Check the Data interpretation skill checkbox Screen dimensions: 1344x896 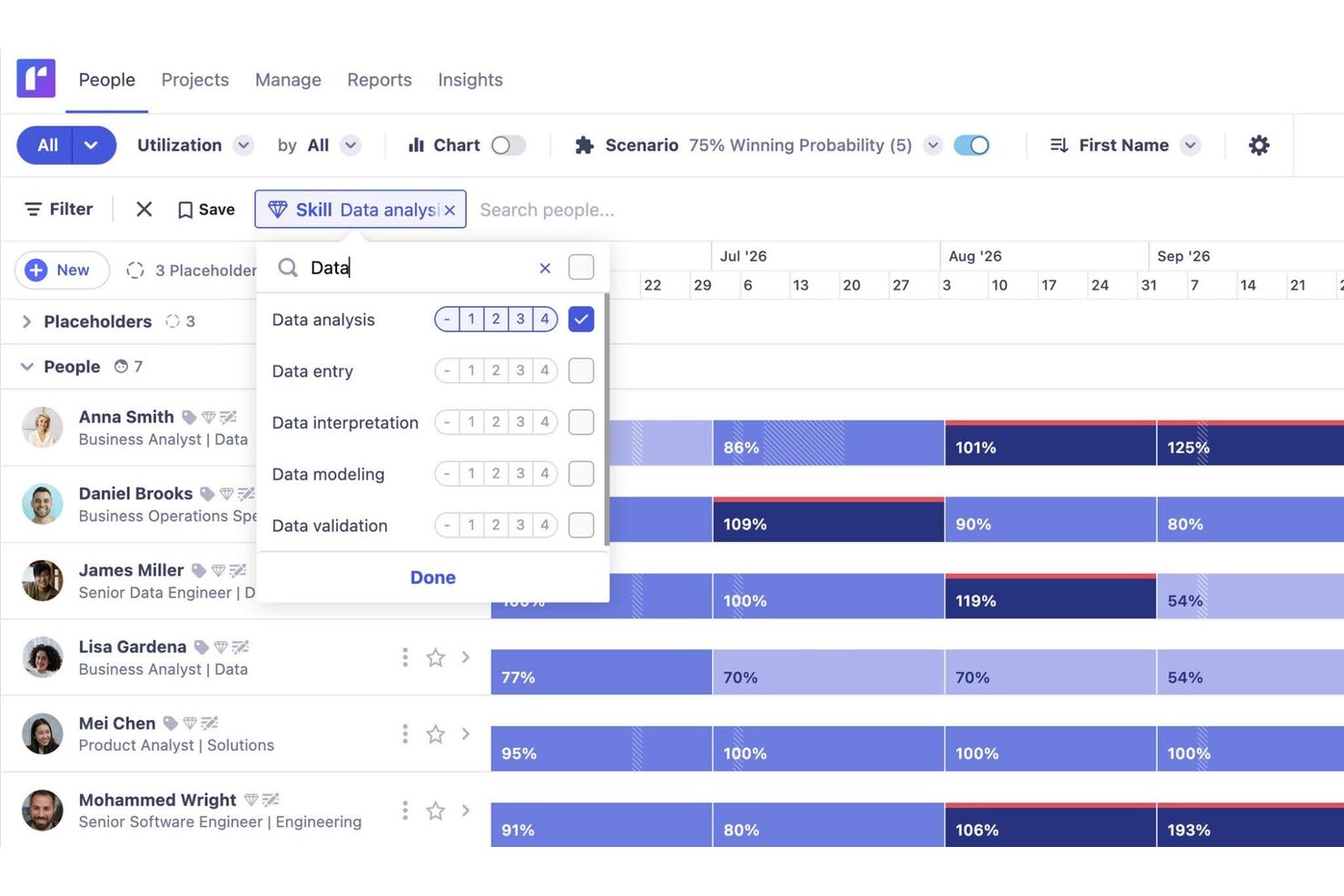pos(581,422)
